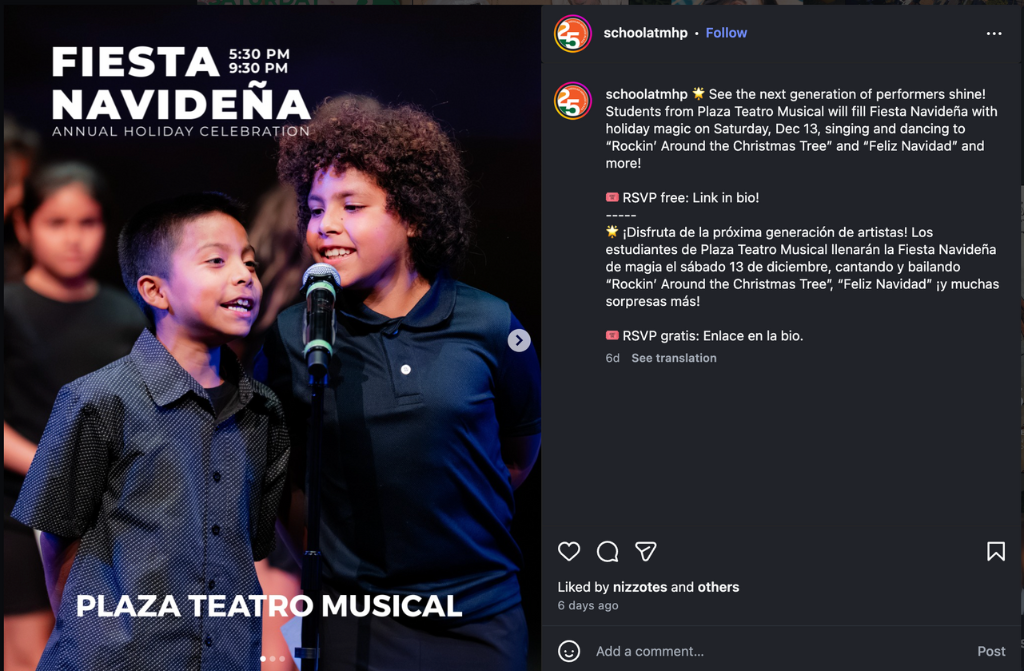Image resolution: width=1024 pixels, height=671 pixels.
Task: Open emoji picker in comment field
Action: tap(569, 651)
